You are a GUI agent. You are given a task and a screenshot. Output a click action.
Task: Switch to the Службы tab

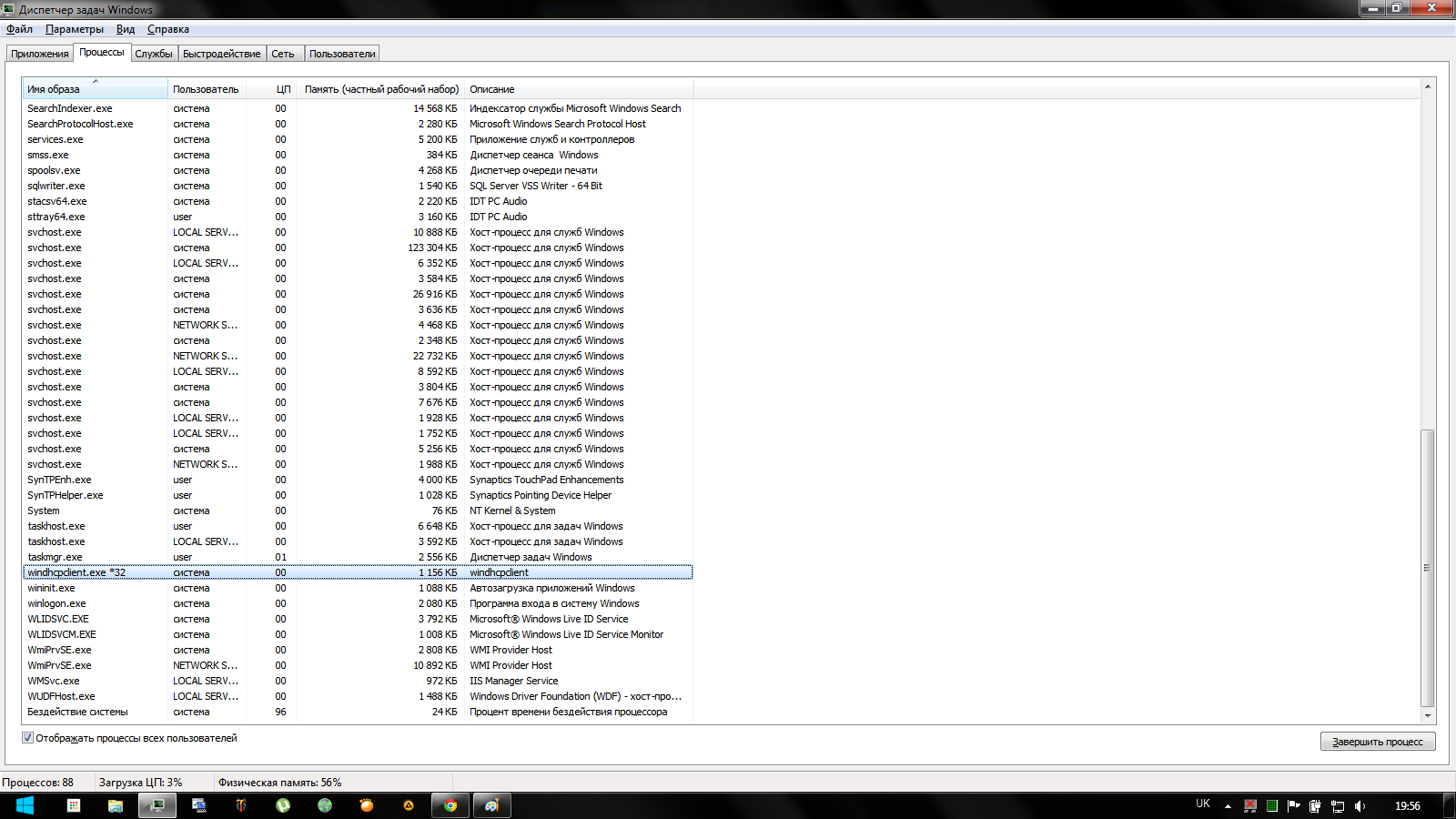(x=154, y=54)
